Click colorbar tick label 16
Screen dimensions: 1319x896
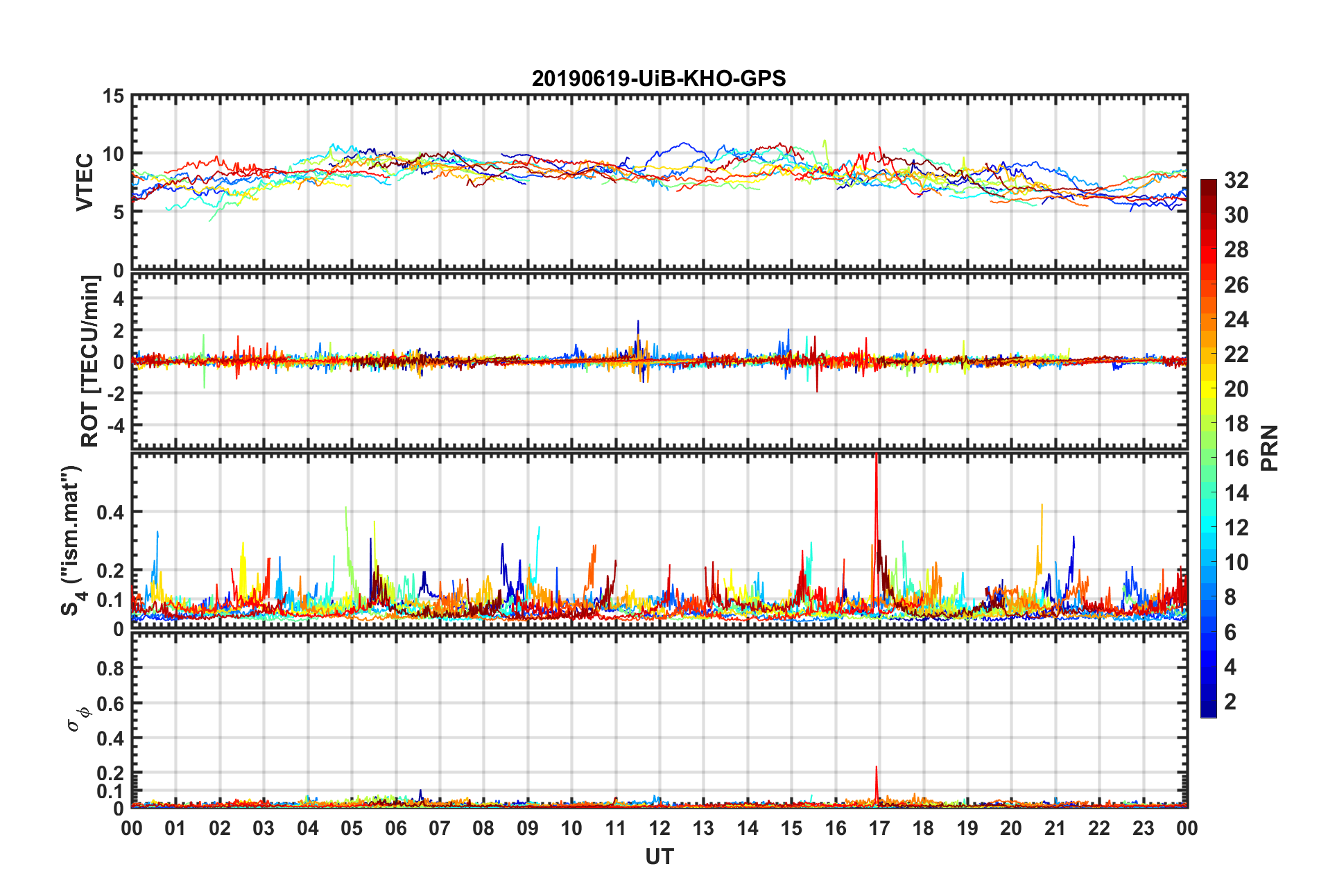coord(1236,458)
